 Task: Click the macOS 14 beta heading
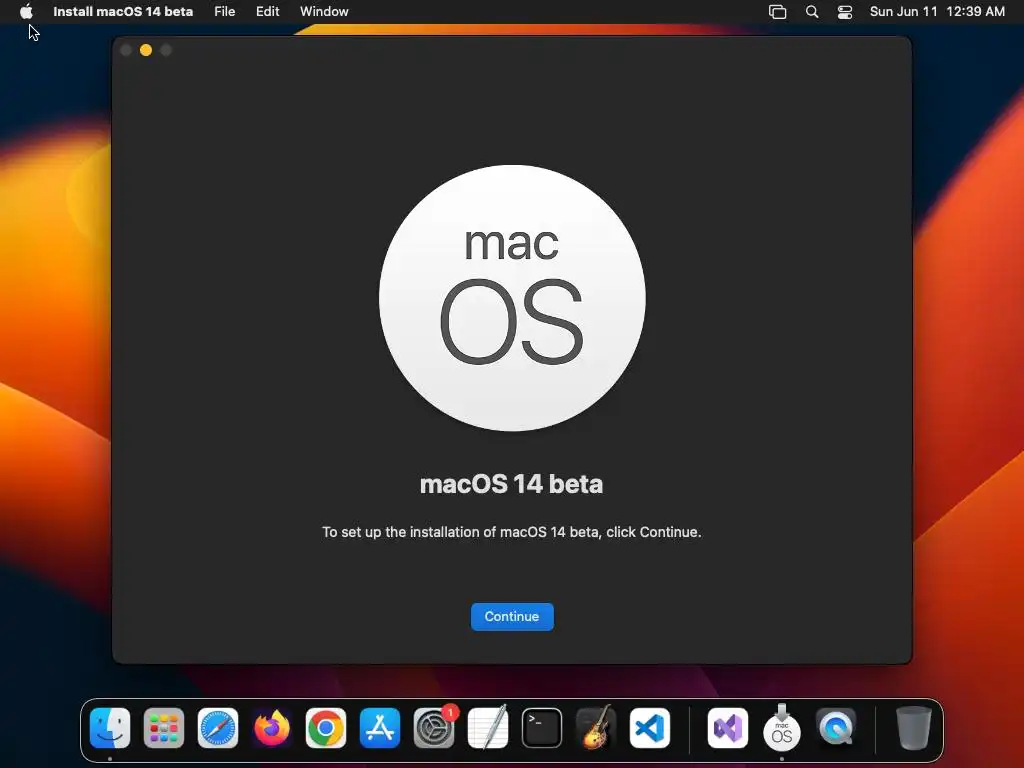[511, 484]
